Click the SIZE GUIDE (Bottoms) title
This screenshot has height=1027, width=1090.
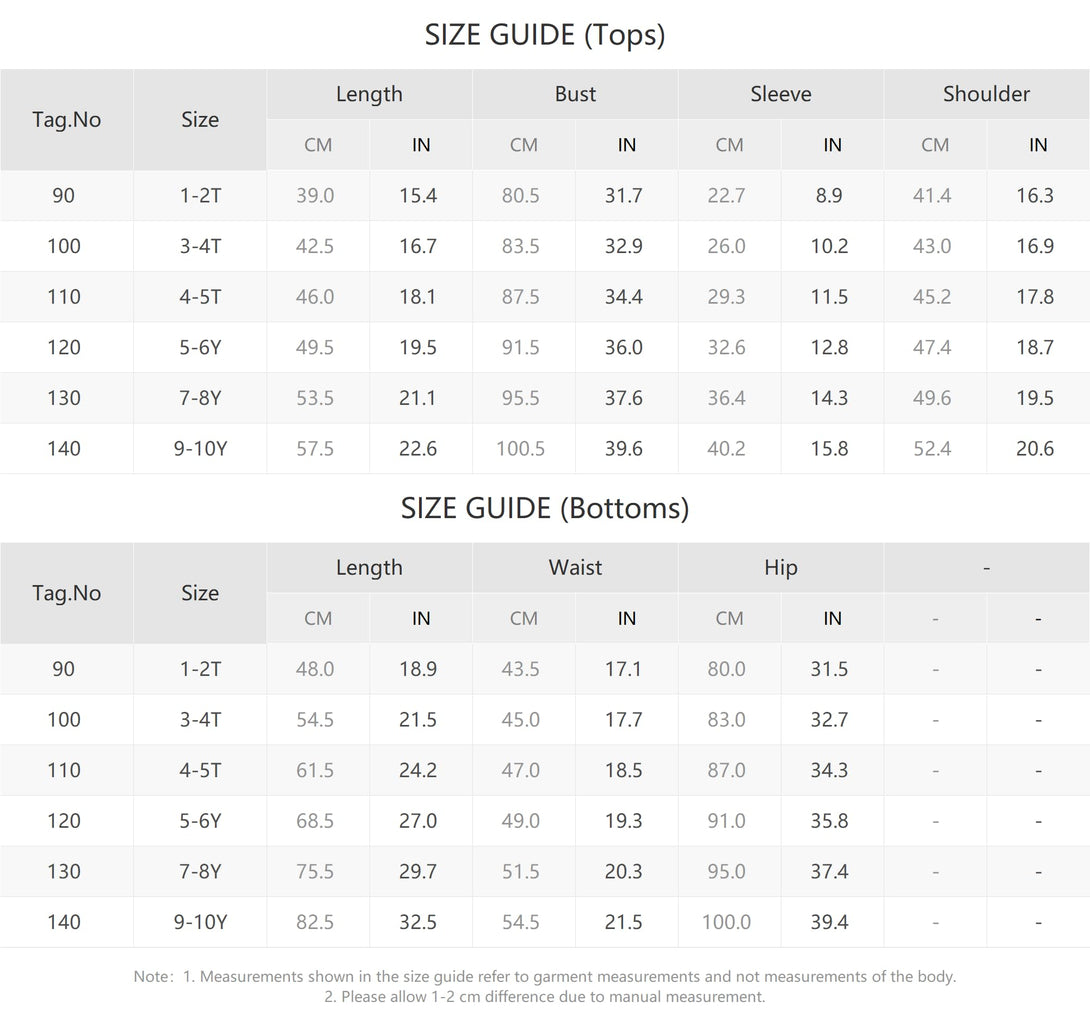[x=545, y=508]
